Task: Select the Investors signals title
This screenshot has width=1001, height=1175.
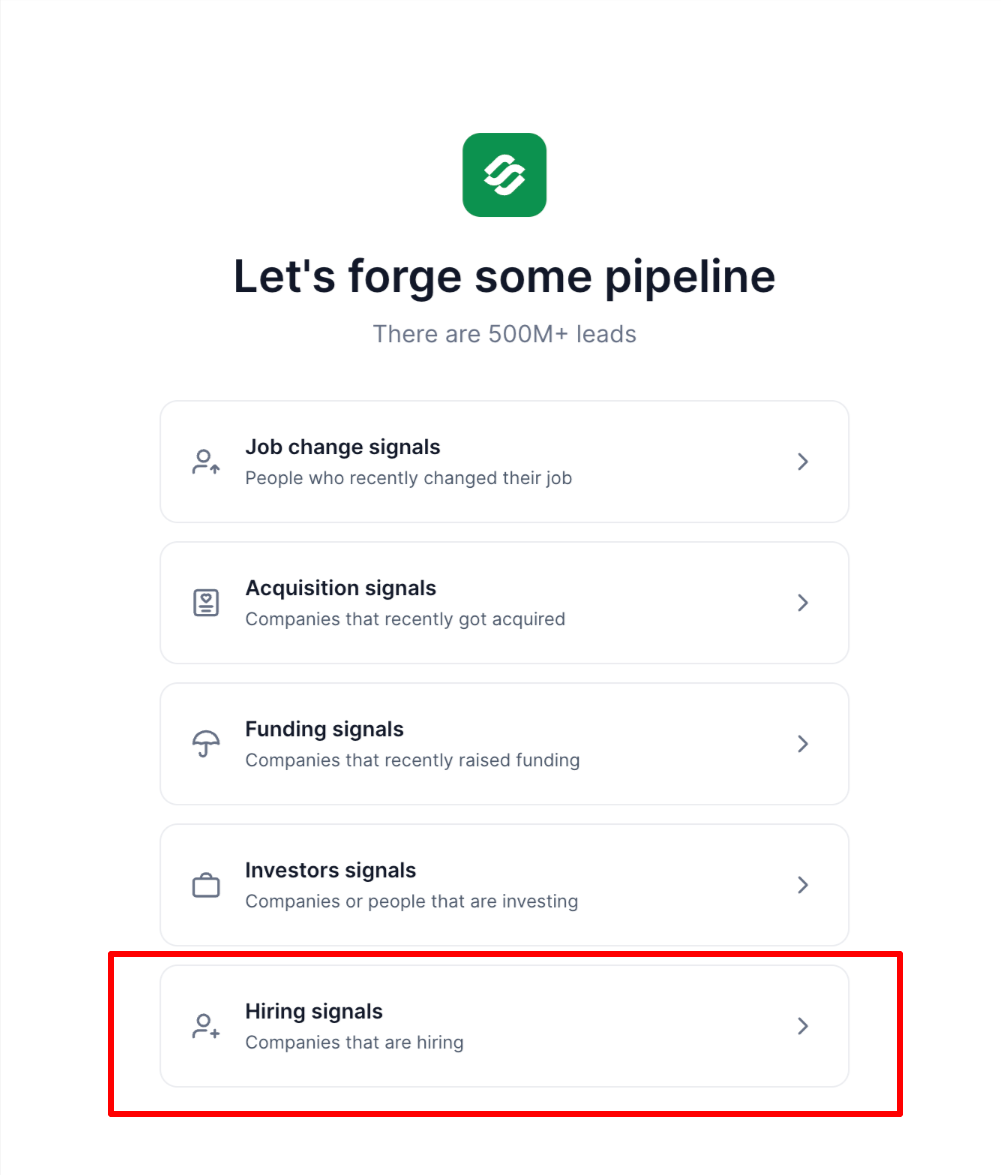Action: tap(330, 870)
